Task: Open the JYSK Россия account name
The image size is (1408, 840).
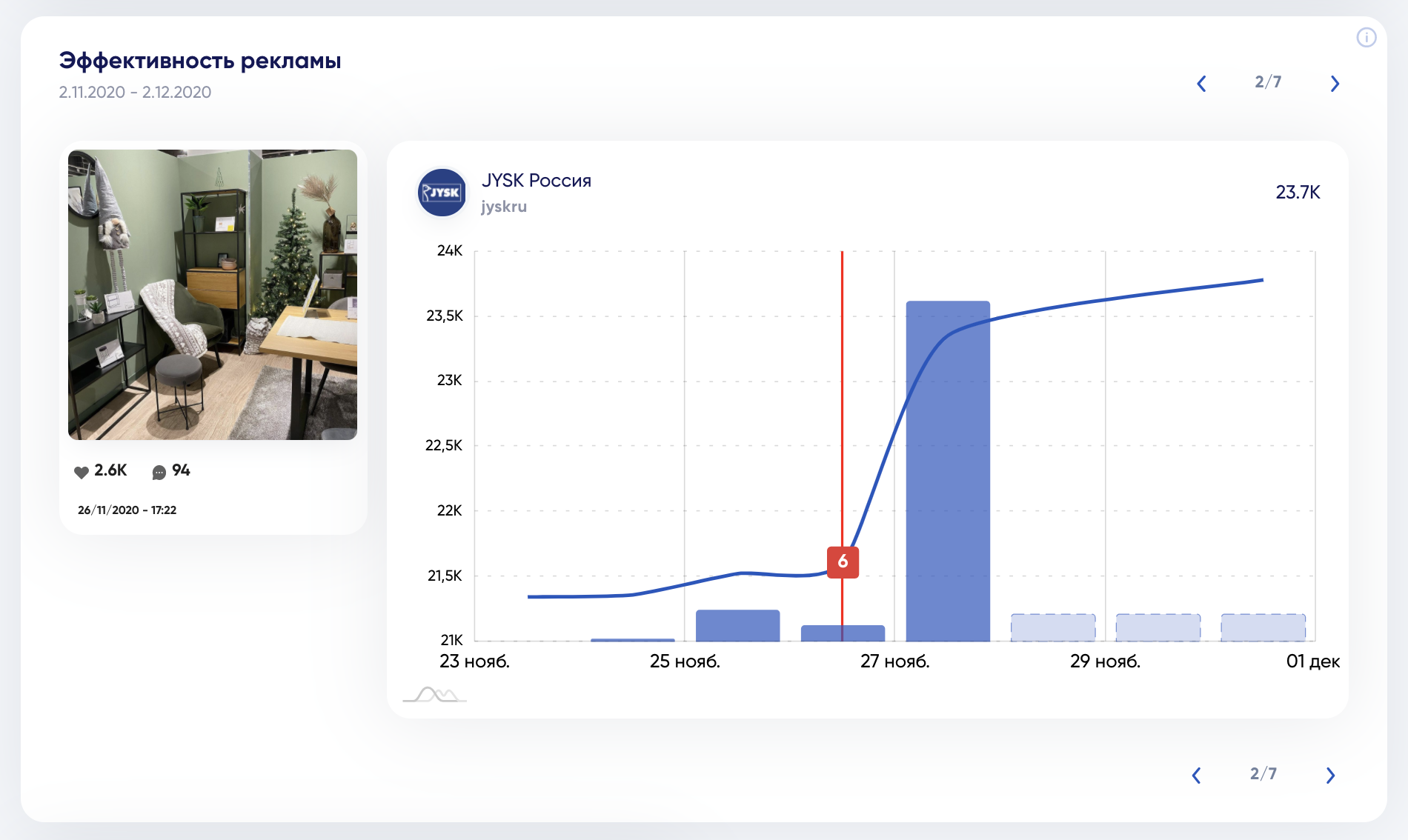Action: coord(537,180)
